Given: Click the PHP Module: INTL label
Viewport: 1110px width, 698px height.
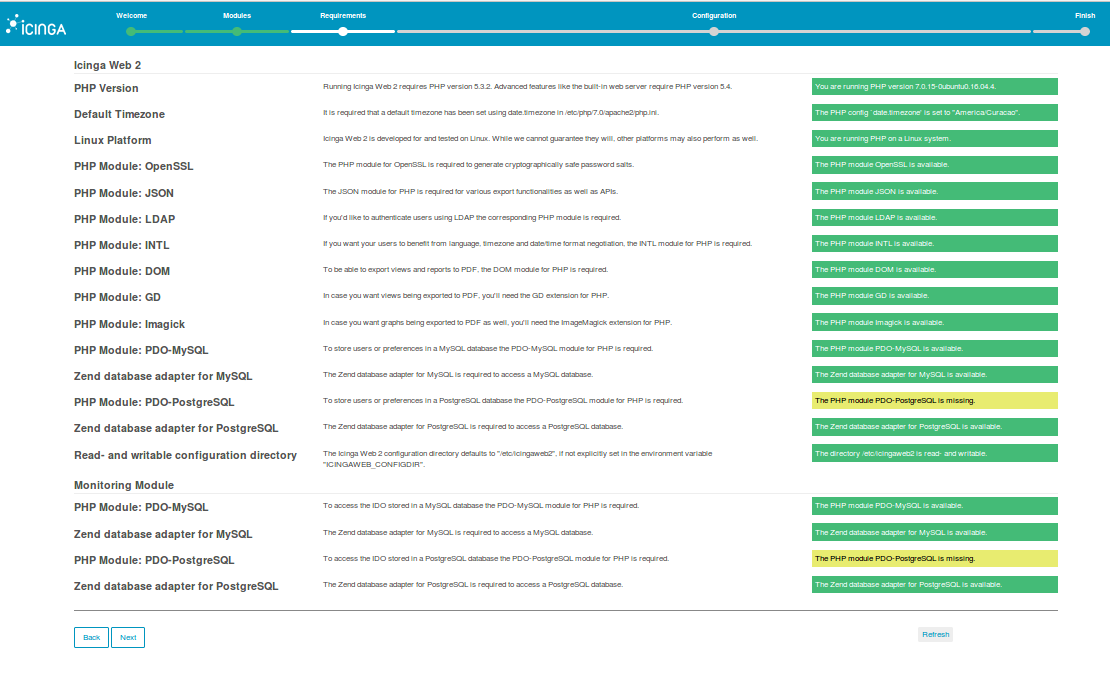Looking at the screenshot, I should click(x=122, y=245).
